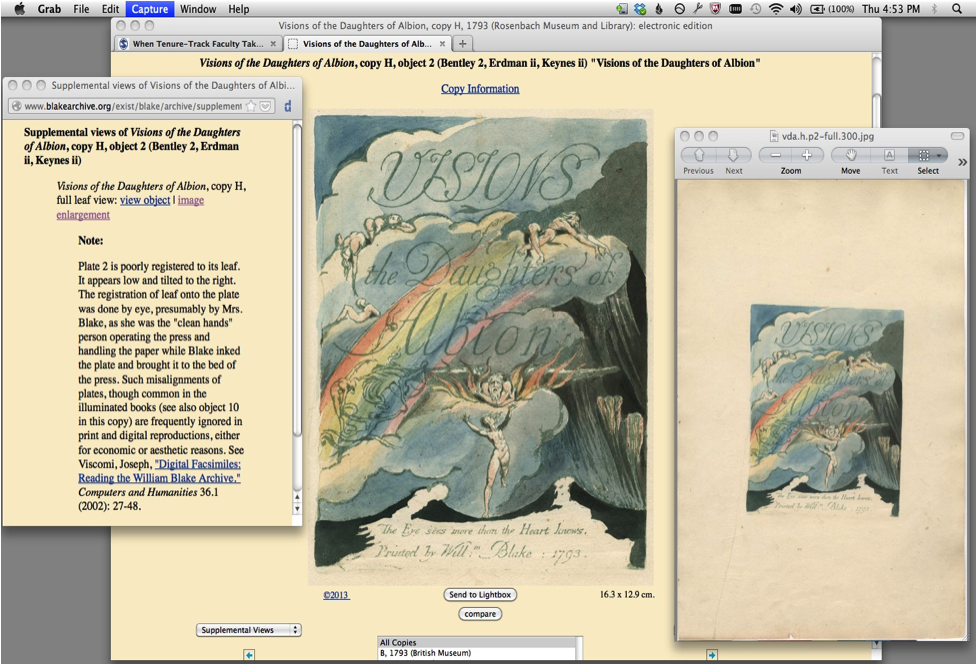Click the Visions title plate image in browser

coord(480,347)
